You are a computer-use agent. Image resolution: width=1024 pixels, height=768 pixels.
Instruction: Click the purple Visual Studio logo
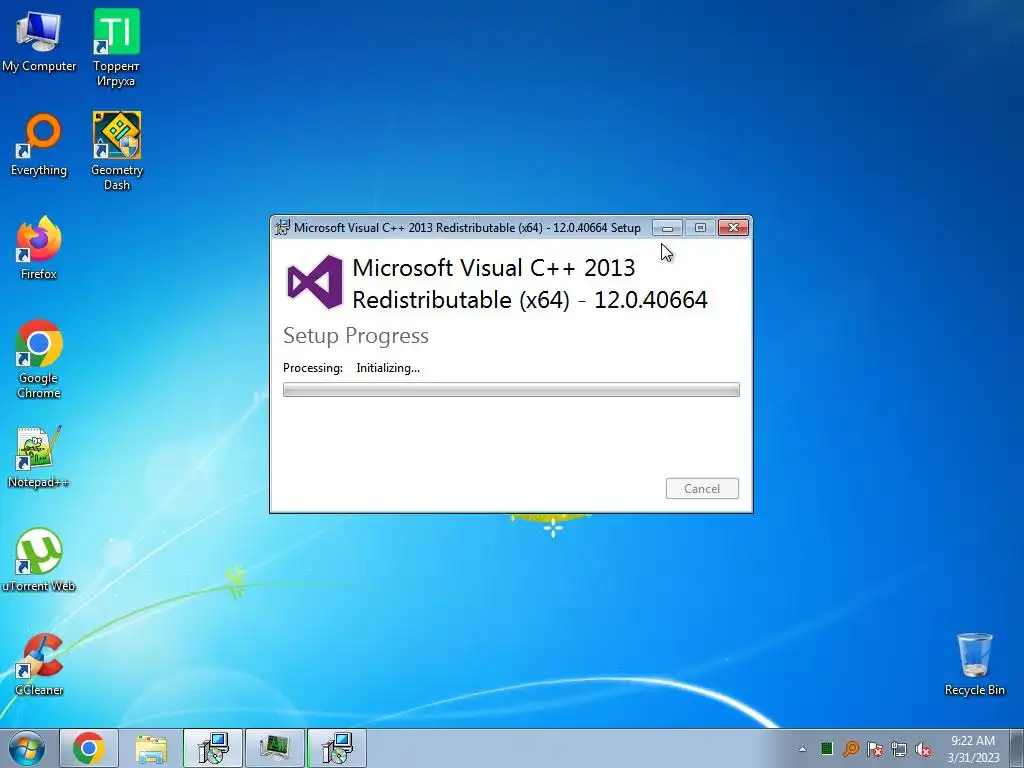tap(315, 282)
